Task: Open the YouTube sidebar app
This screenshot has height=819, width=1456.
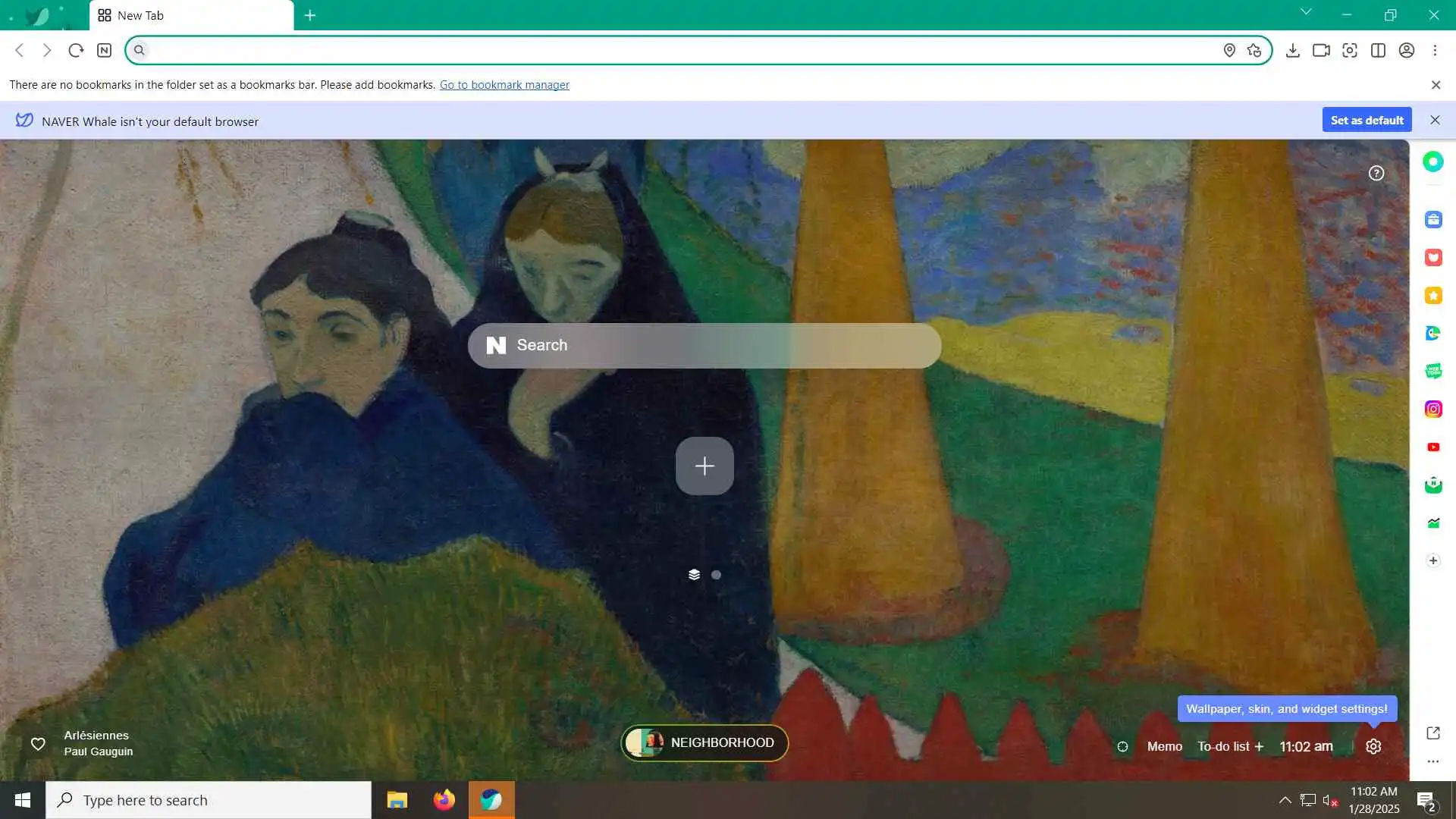Action: (x=1432, y=447)
